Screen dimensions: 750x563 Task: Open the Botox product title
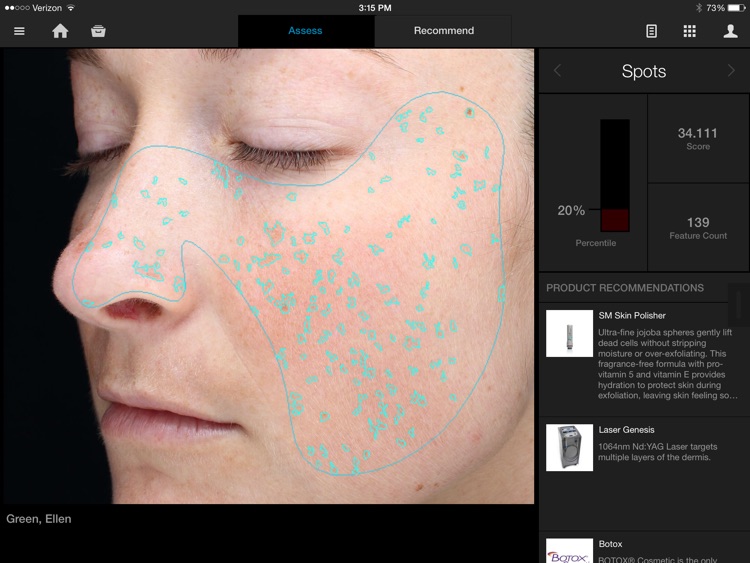coord(610,544)
